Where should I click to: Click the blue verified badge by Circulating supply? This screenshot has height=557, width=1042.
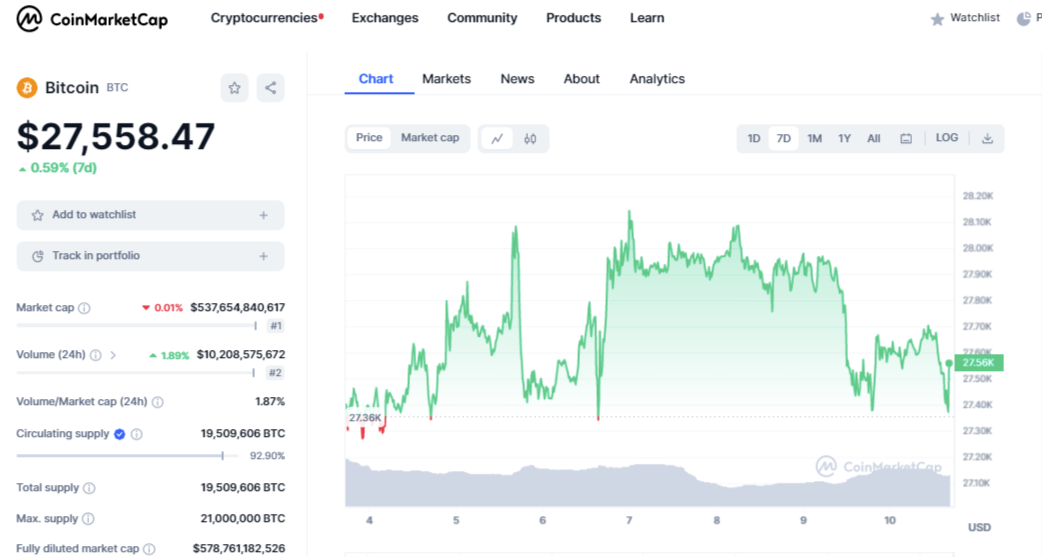120,434
